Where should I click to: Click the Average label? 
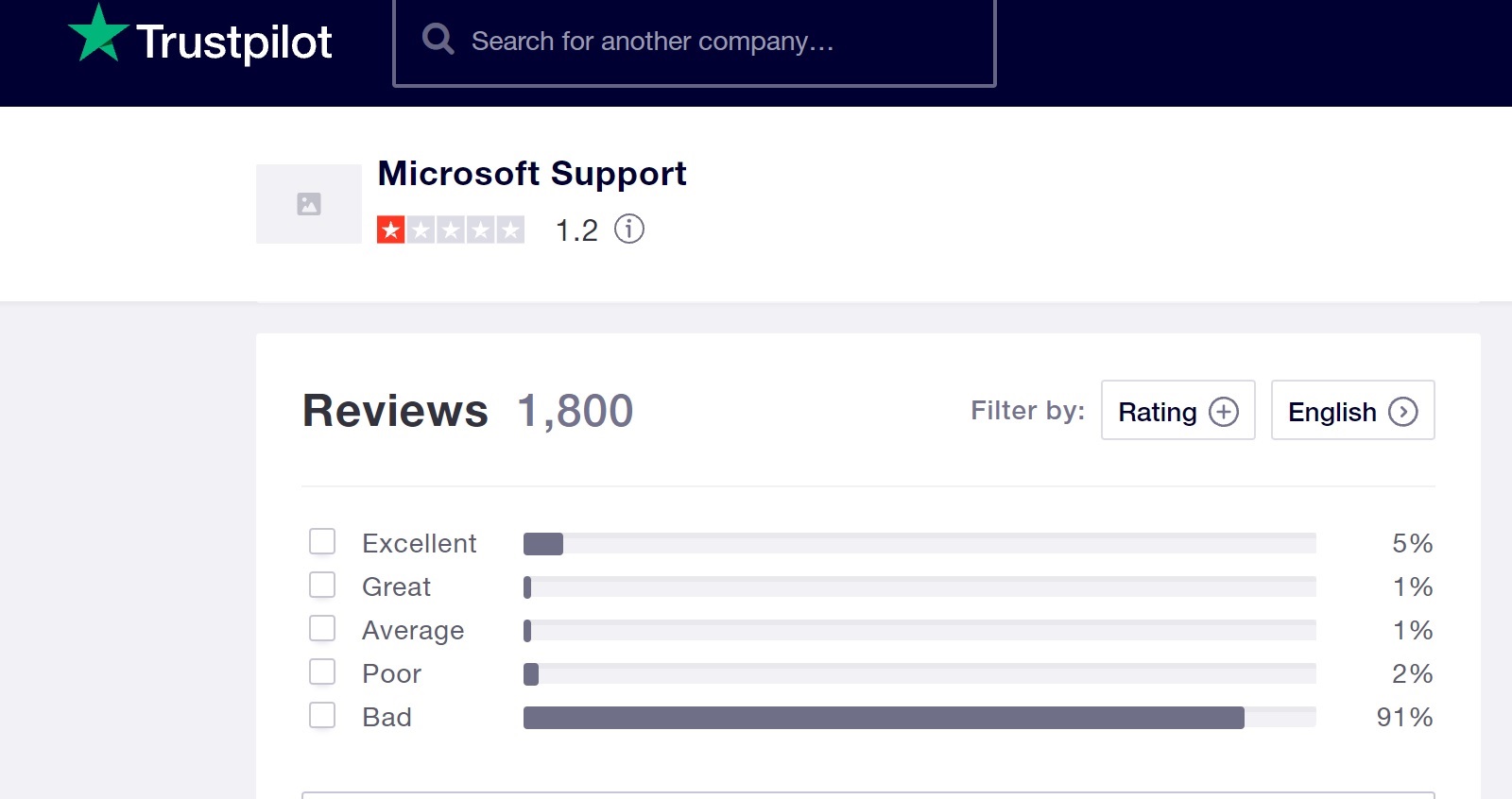[413, 631]
